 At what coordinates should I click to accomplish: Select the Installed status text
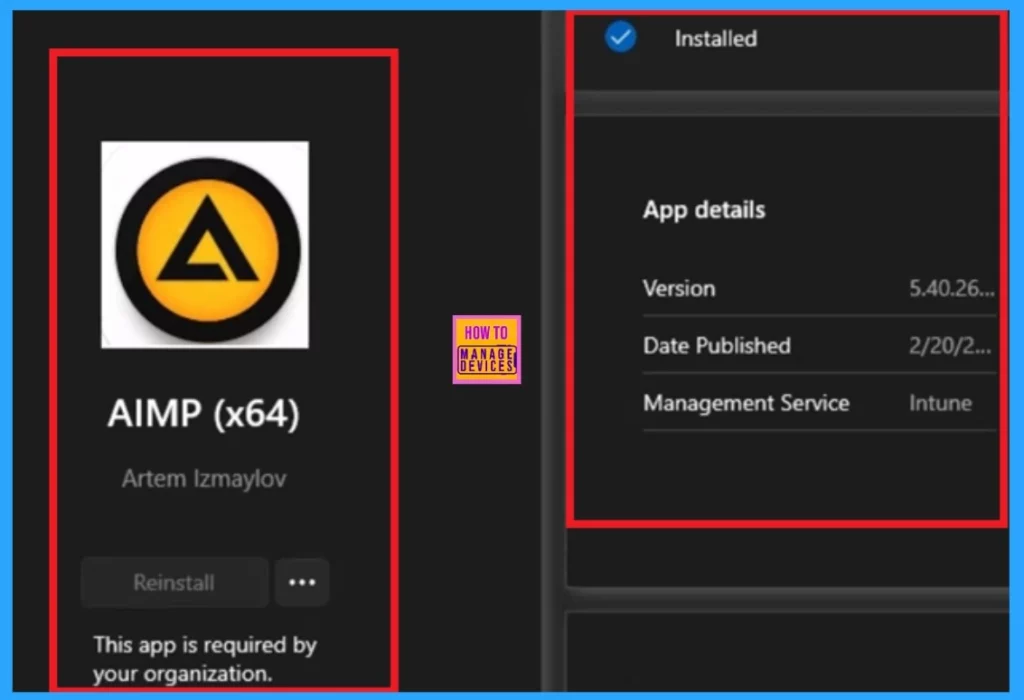(x=716, y=39)
